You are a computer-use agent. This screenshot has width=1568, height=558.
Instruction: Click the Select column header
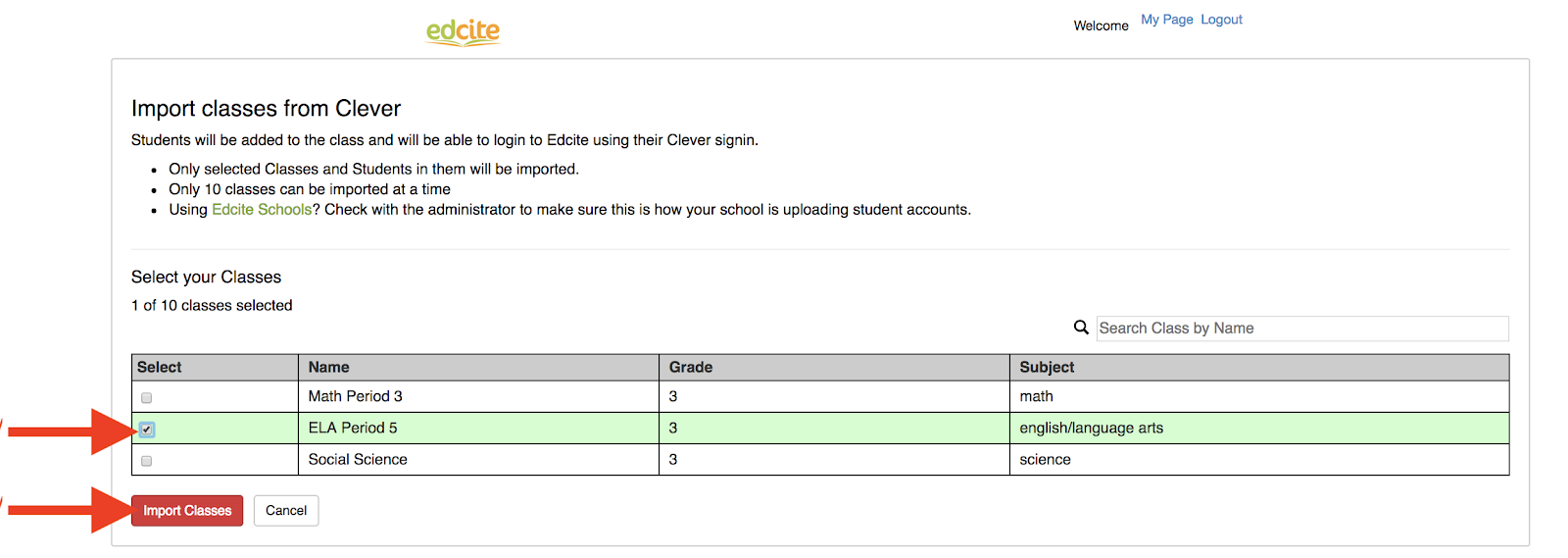point(160,367)
